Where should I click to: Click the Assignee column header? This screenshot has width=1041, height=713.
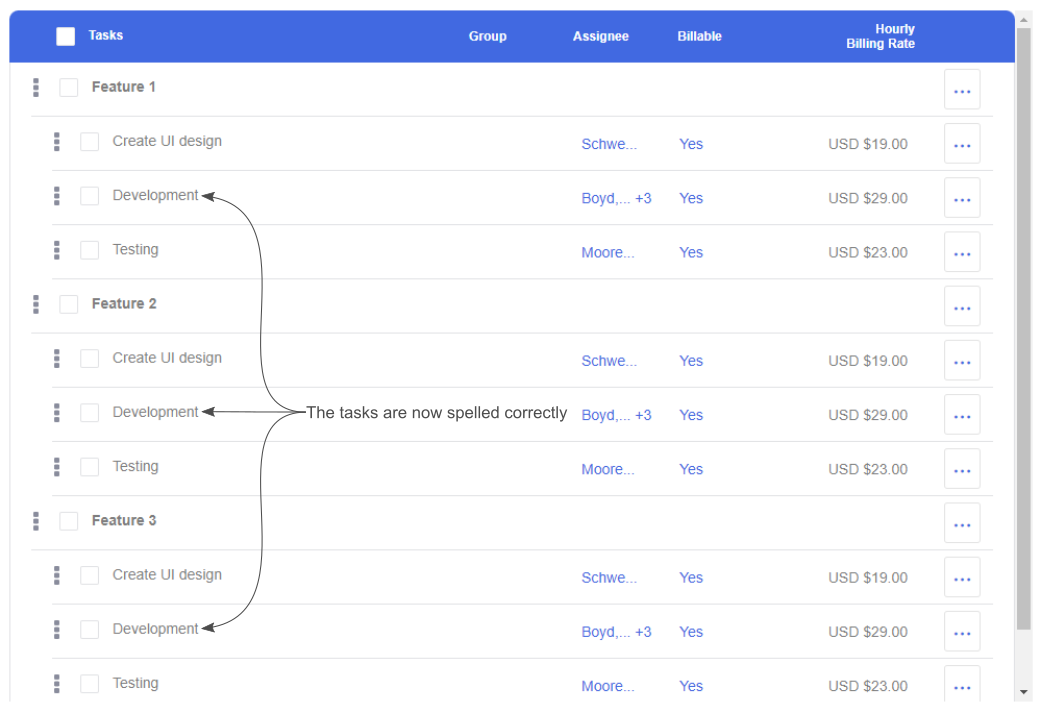coord(600,37)
